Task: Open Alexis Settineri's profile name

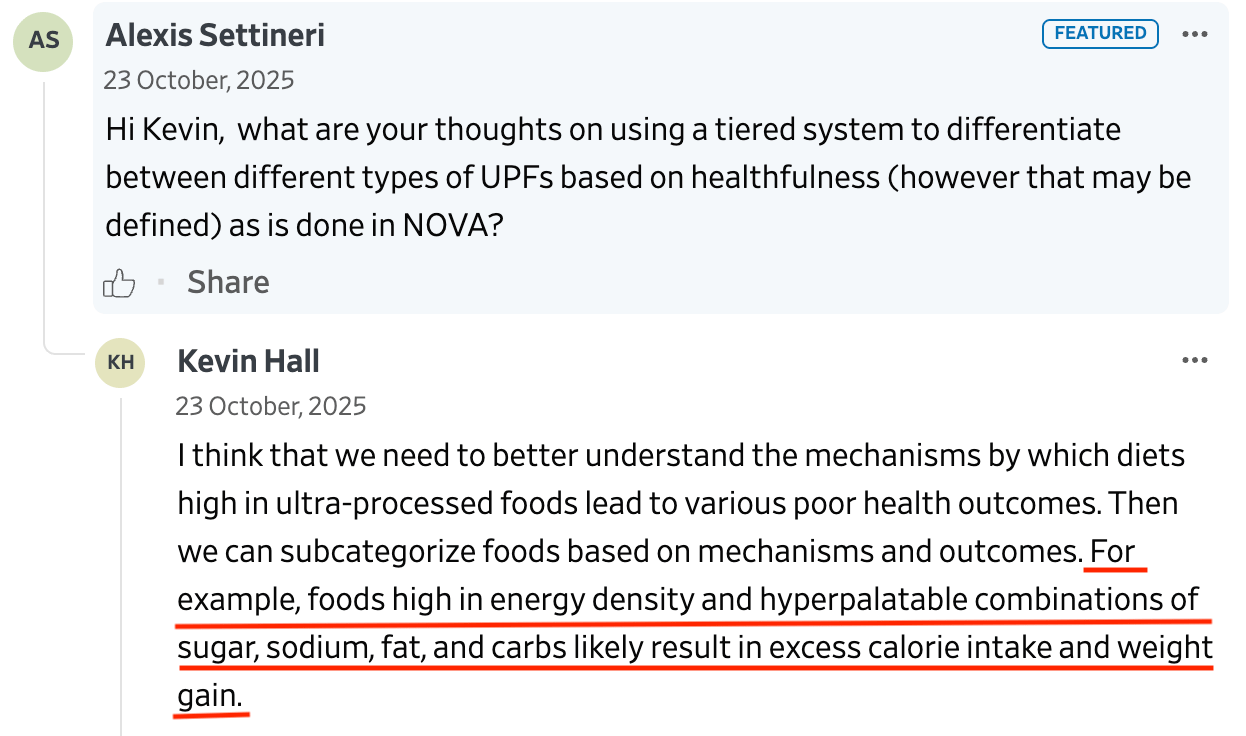Action: [x=215, y=36]
